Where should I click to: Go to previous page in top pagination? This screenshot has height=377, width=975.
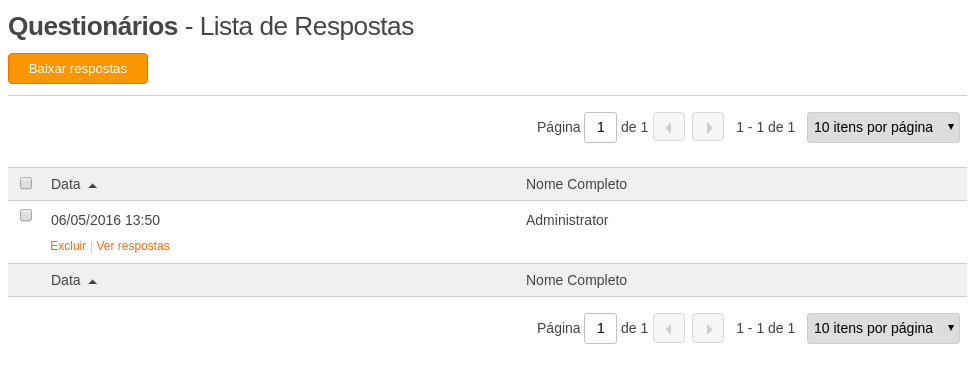click(668, 127)
